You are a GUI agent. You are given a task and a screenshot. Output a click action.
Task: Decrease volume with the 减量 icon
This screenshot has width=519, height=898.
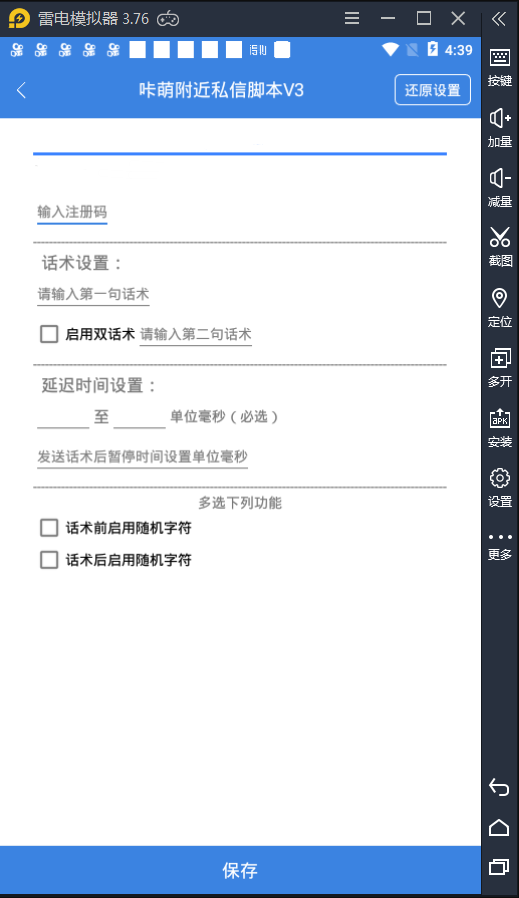point(500,188)
